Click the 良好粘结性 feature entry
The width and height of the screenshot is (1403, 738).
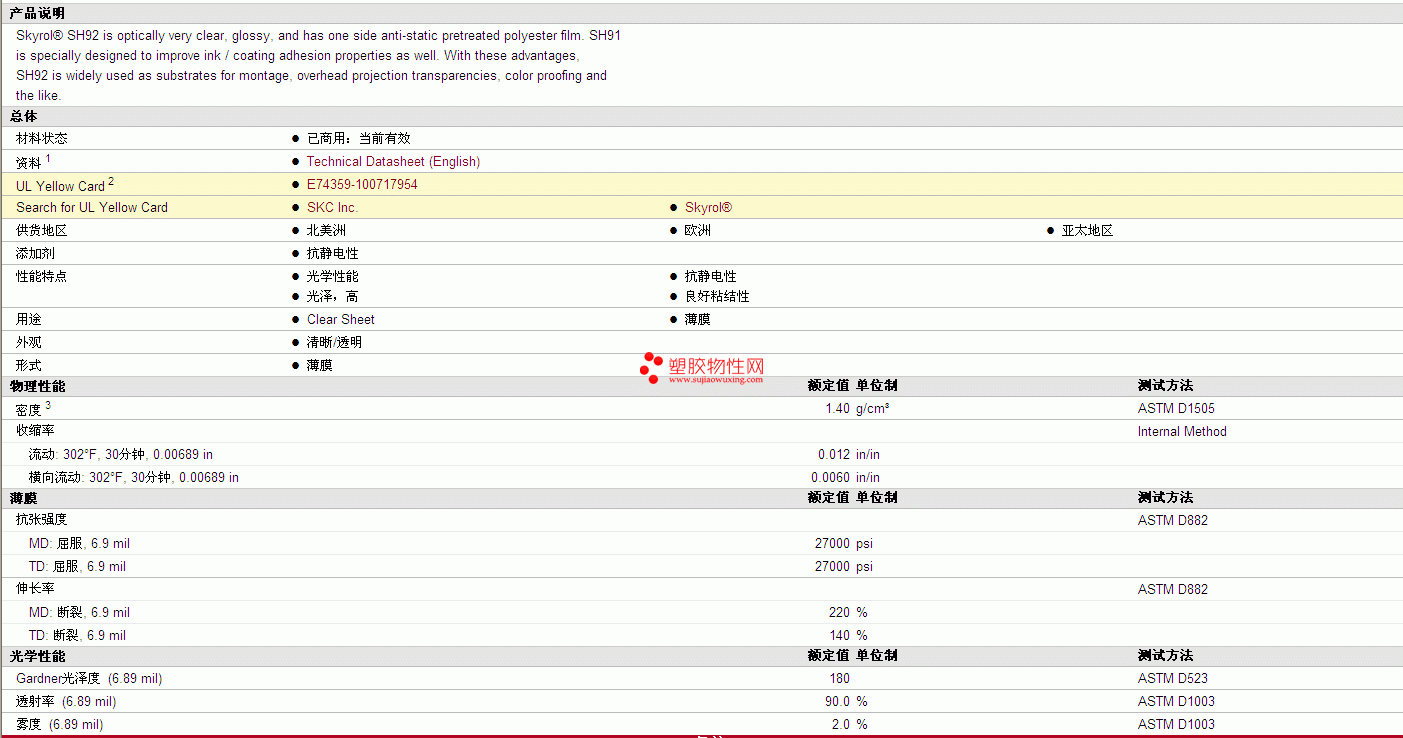tap(717, 296)
